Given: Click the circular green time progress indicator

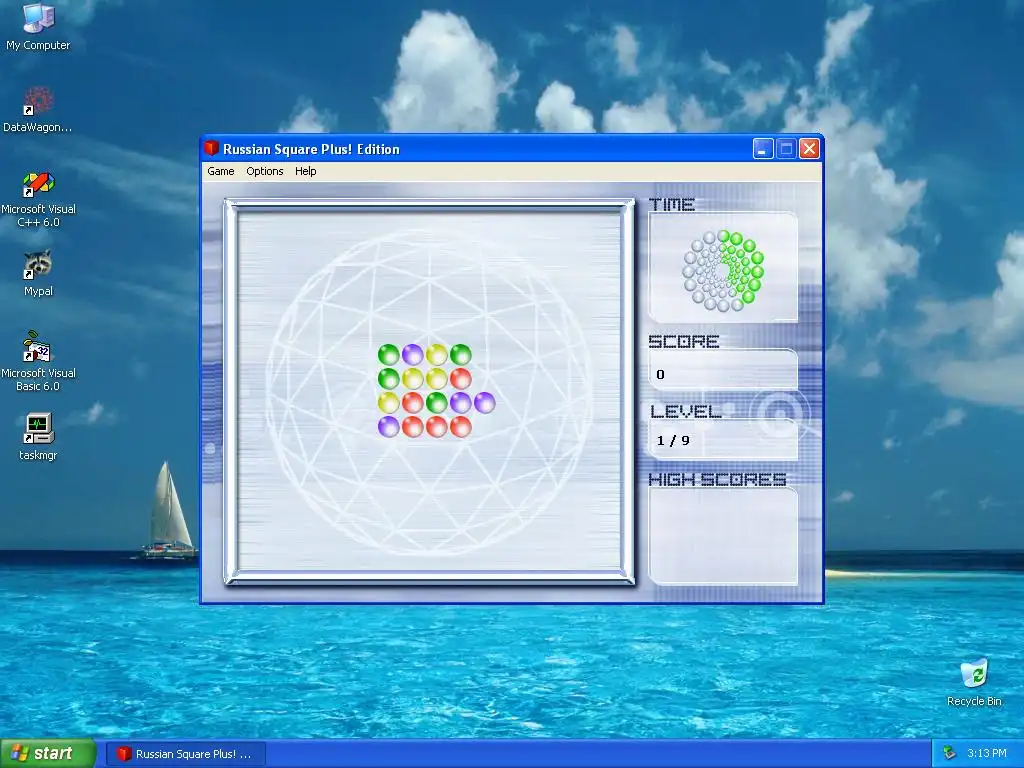Looking at the screenshot, I should (x=723, y=270).
